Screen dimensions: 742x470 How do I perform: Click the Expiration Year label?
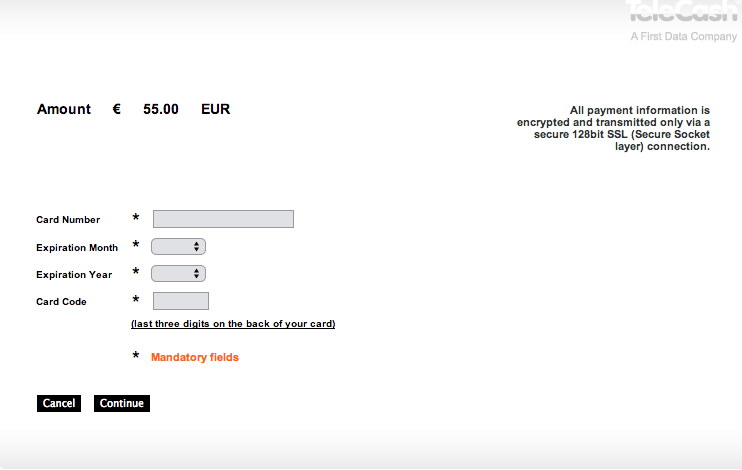click(74, 274)
